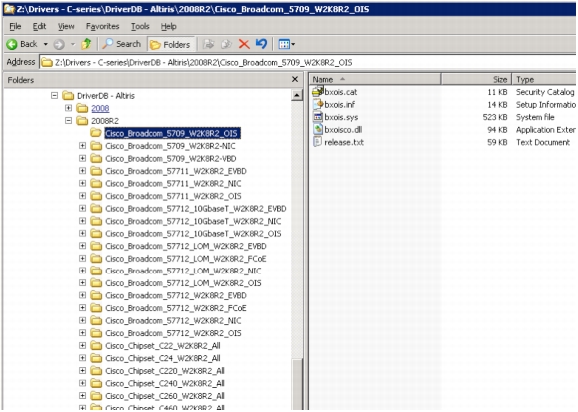Image resolution: width=578 pixels, height=412 pixels.
Task: Toggle the Folders pane button
Action: click(x=171, y=45)
